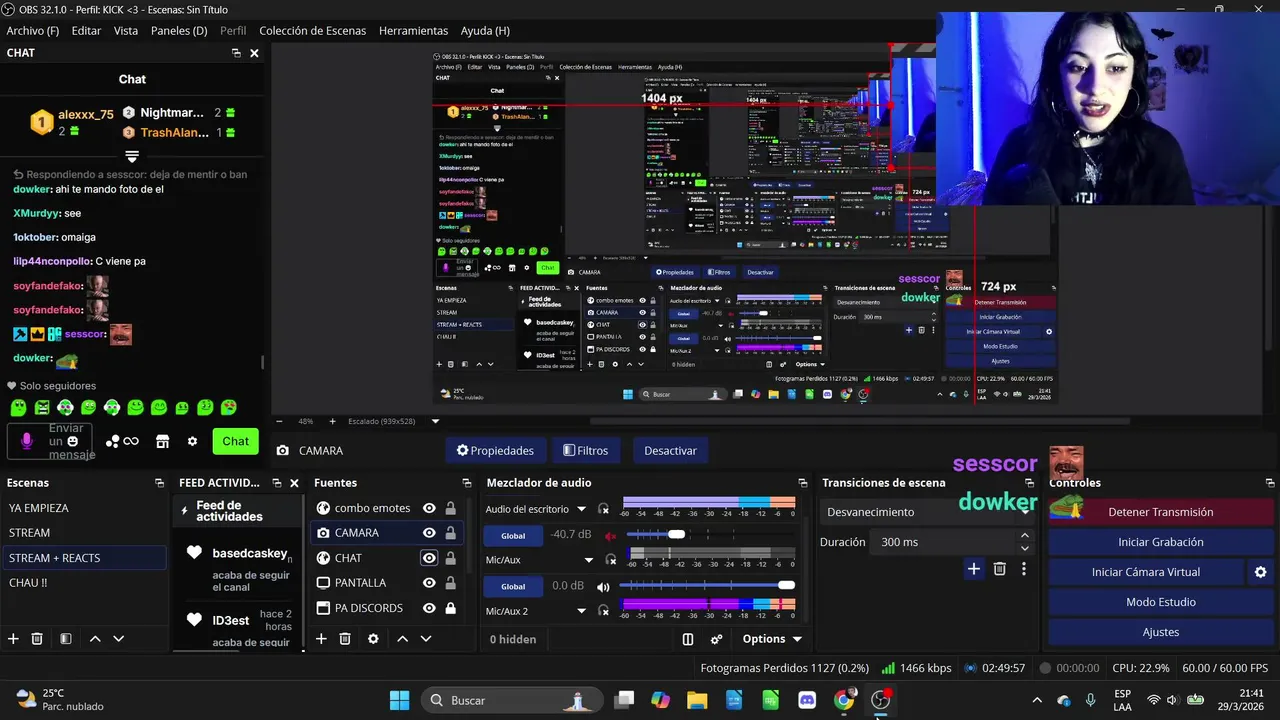Lock the CAMARA source

coord(450,533)
